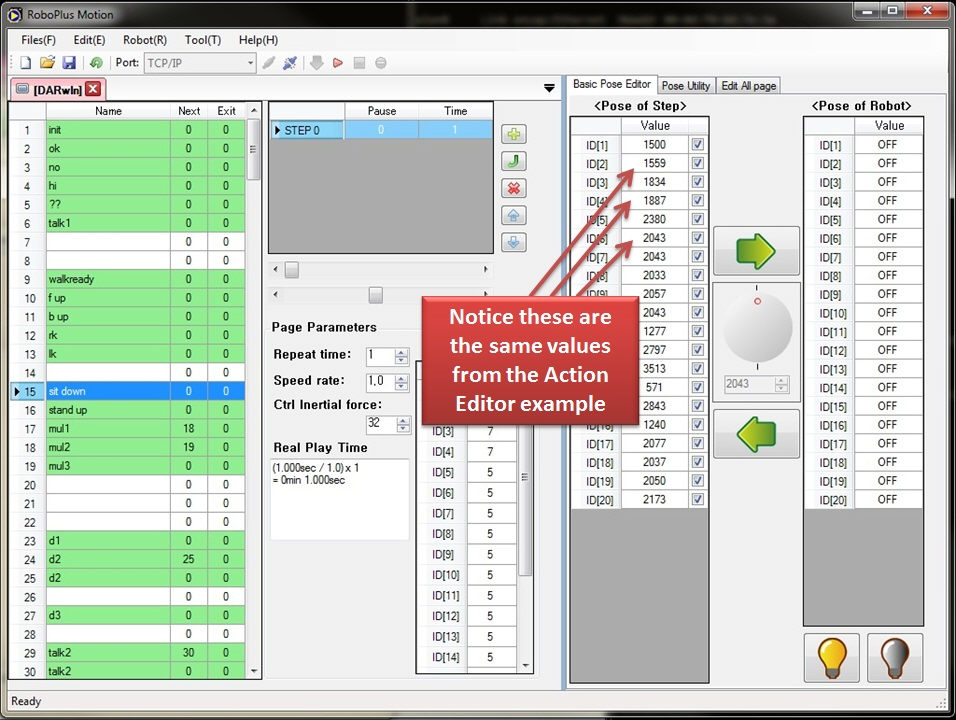The width and height of the screenshot is (956, 720).
Task: Play the motion with red play icon
Action: pos(338,63)
